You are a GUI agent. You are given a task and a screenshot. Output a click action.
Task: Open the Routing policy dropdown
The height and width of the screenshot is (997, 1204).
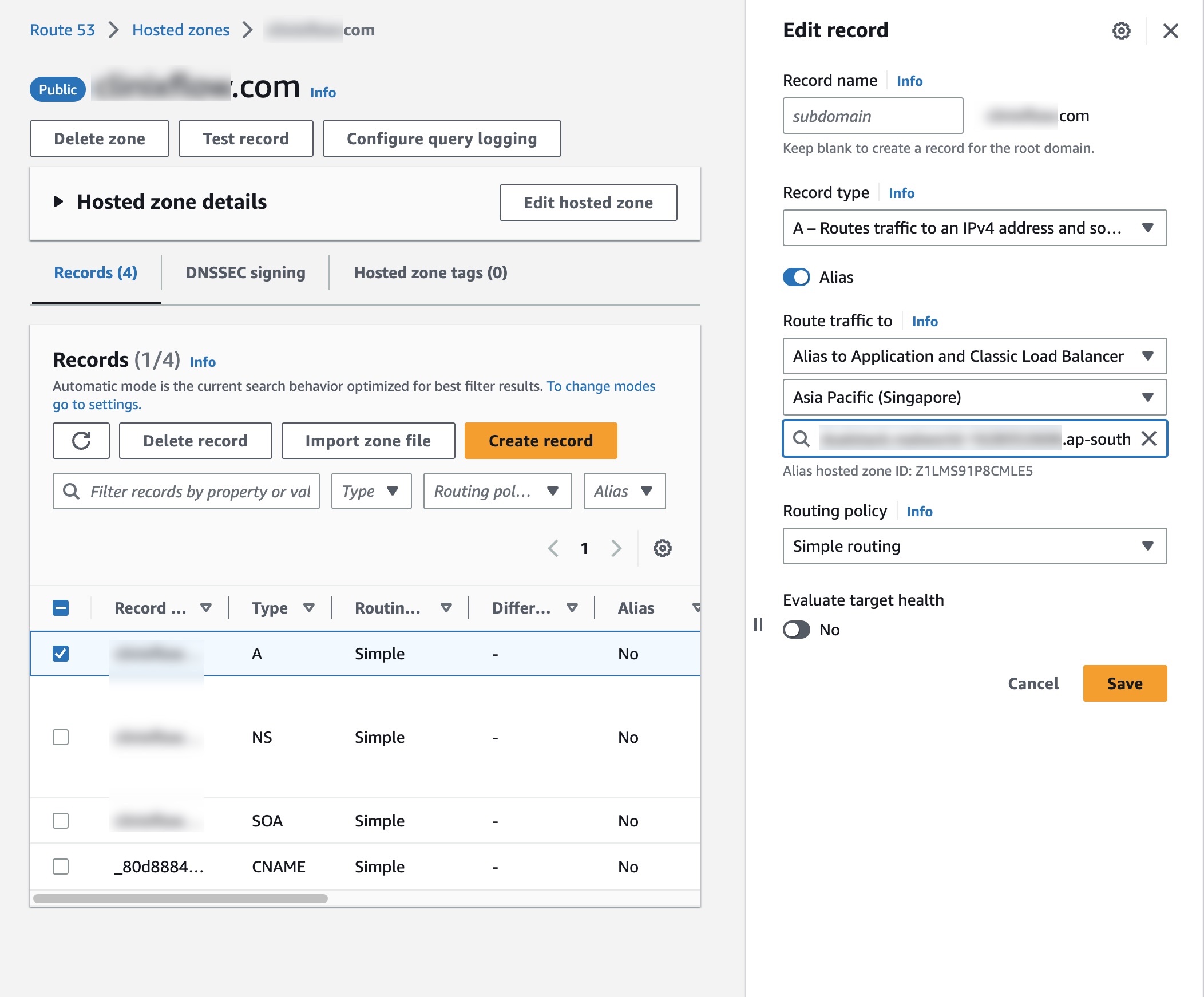[x=974, y=546]
